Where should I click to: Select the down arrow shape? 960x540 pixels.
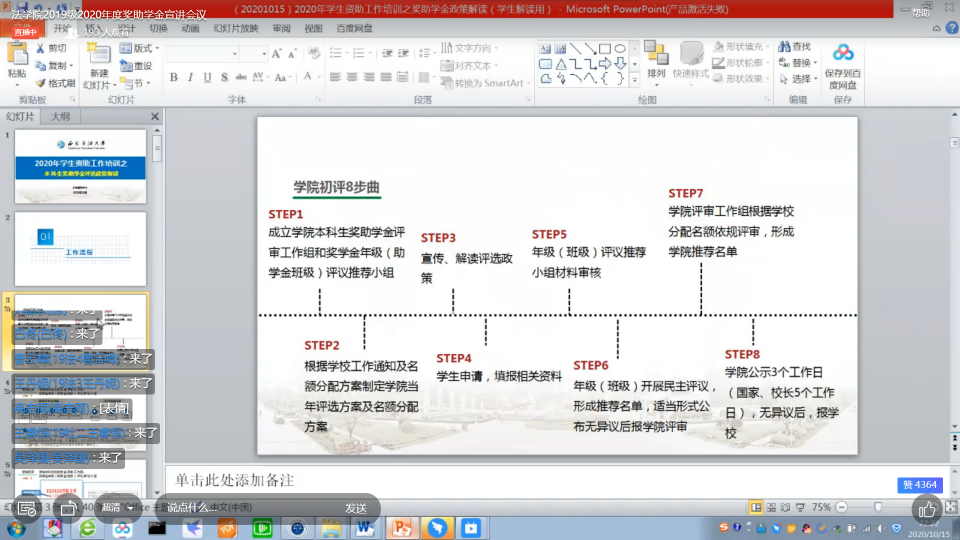point(620,64)
